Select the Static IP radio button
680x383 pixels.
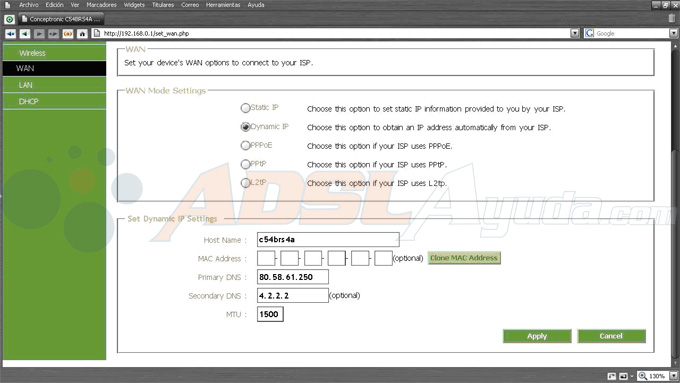[245, 108]
